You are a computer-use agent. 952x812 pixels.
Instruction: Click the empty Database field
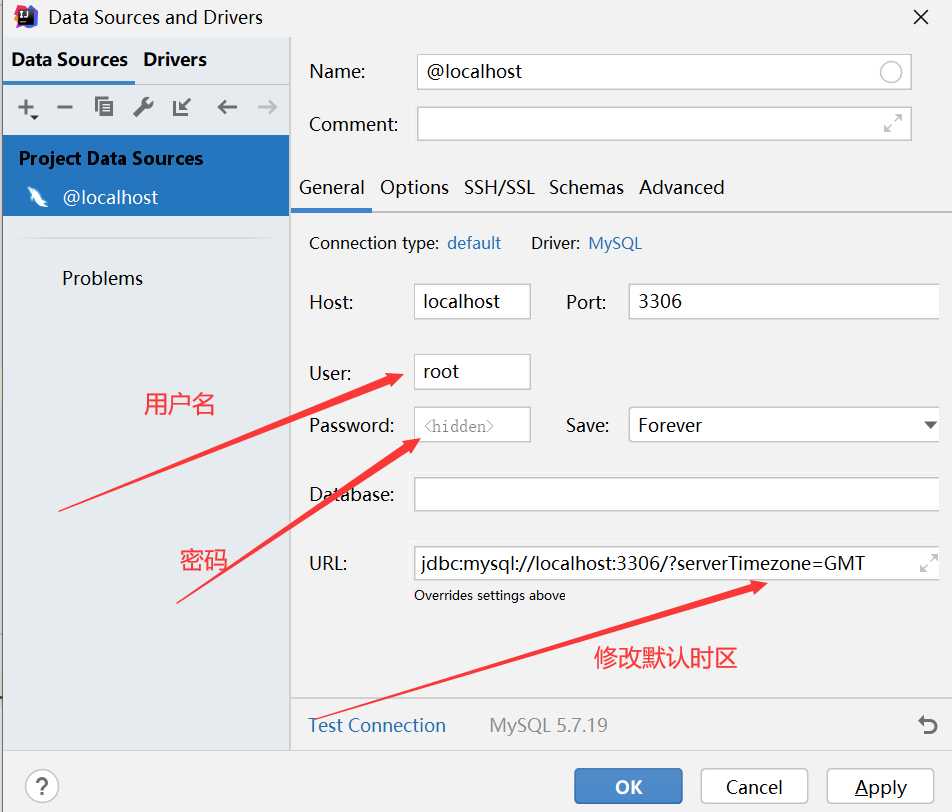click(x=676, y=494)
